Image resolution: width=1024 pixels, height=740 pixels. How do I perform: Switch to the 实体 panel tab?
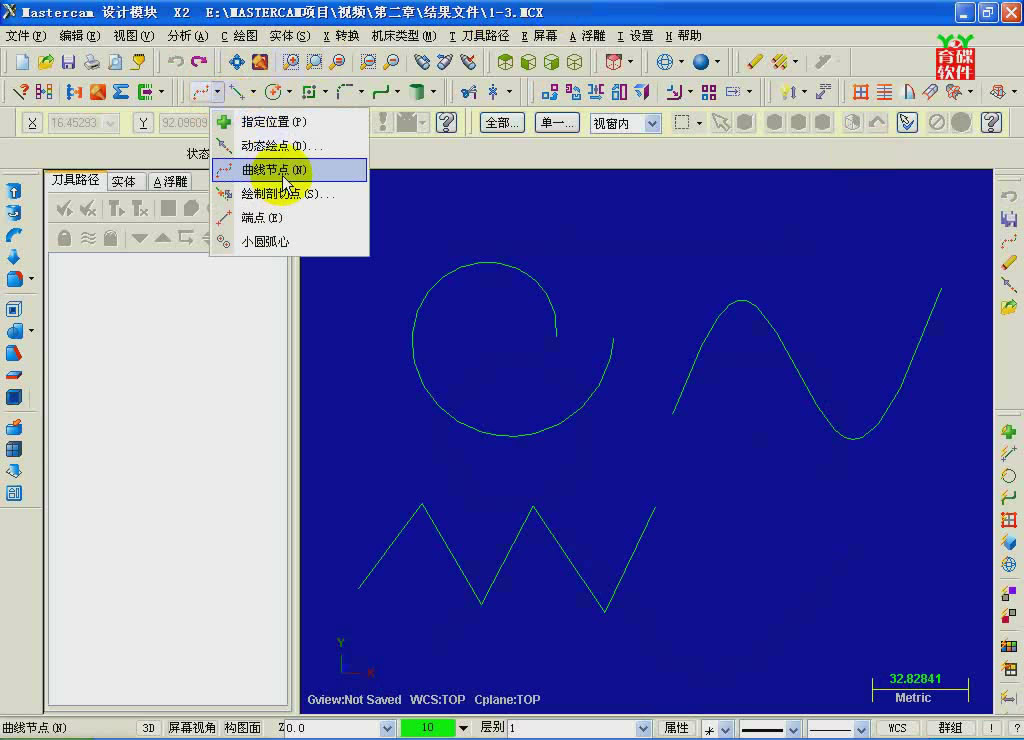pyautogui.click(x=123, y=182)
